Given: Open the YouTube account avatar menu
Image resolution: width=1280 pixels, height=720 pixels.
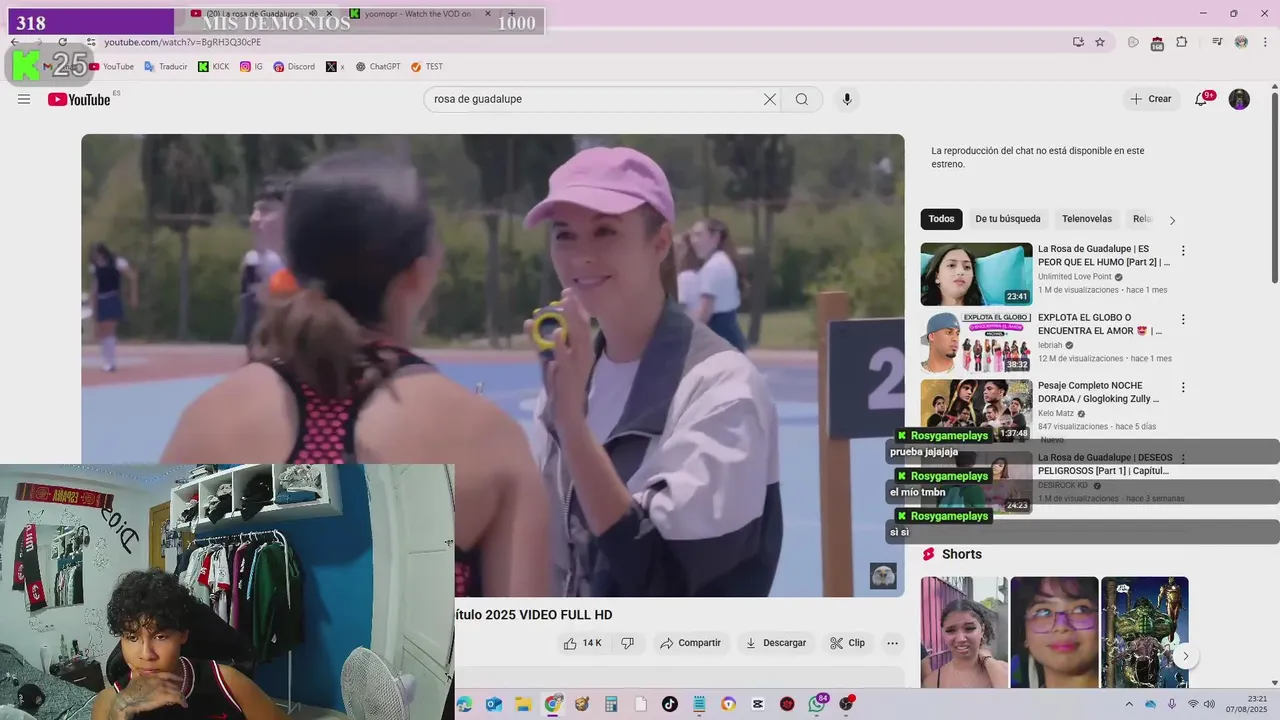Looking at the screenshot, I should [x=1239, y=99].
